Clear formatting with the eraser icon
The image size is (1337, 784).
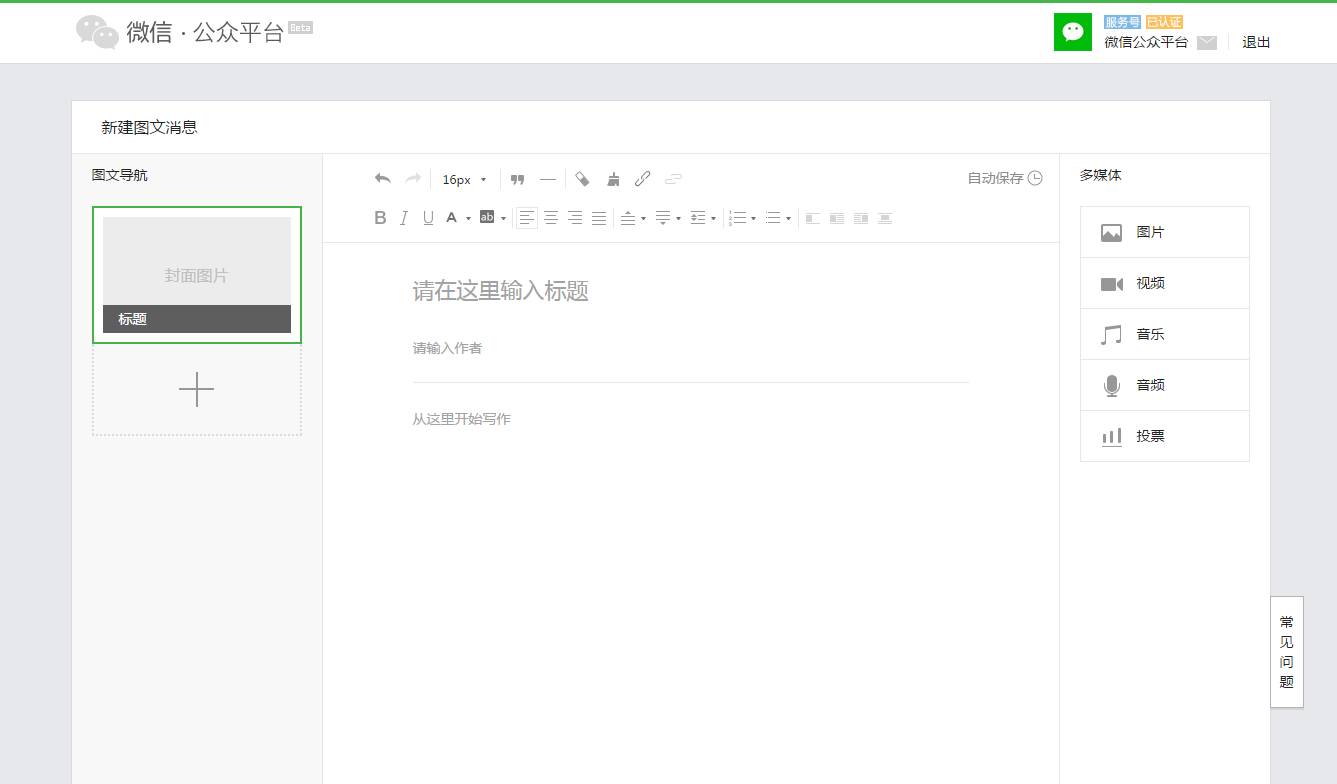[583, 179]
